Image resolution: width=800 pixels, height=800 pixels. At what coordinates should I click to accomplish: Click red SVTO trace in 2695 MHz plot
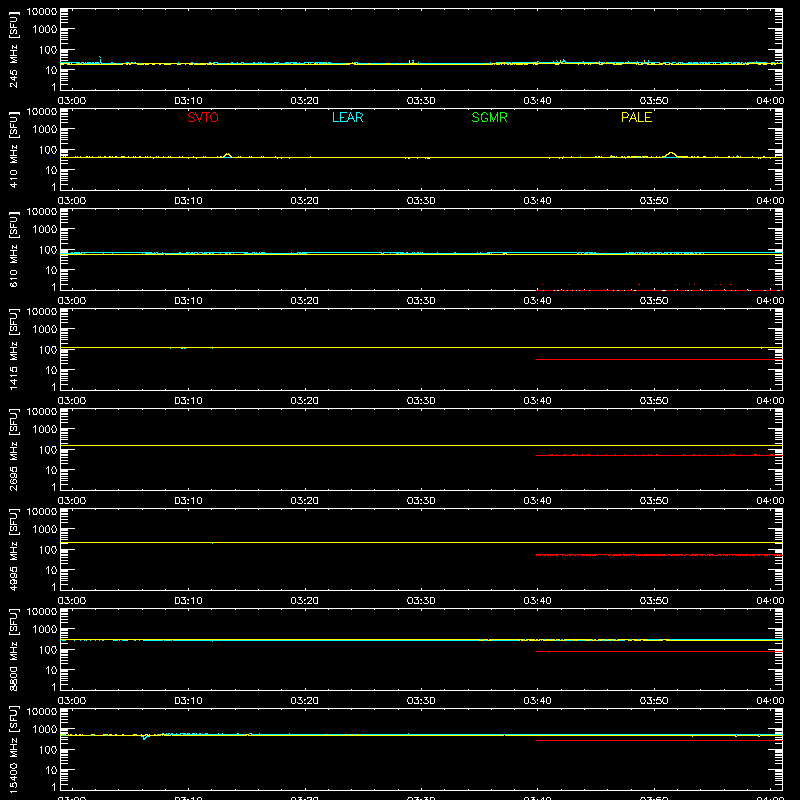pyautogui.click(x=659, y=455)
